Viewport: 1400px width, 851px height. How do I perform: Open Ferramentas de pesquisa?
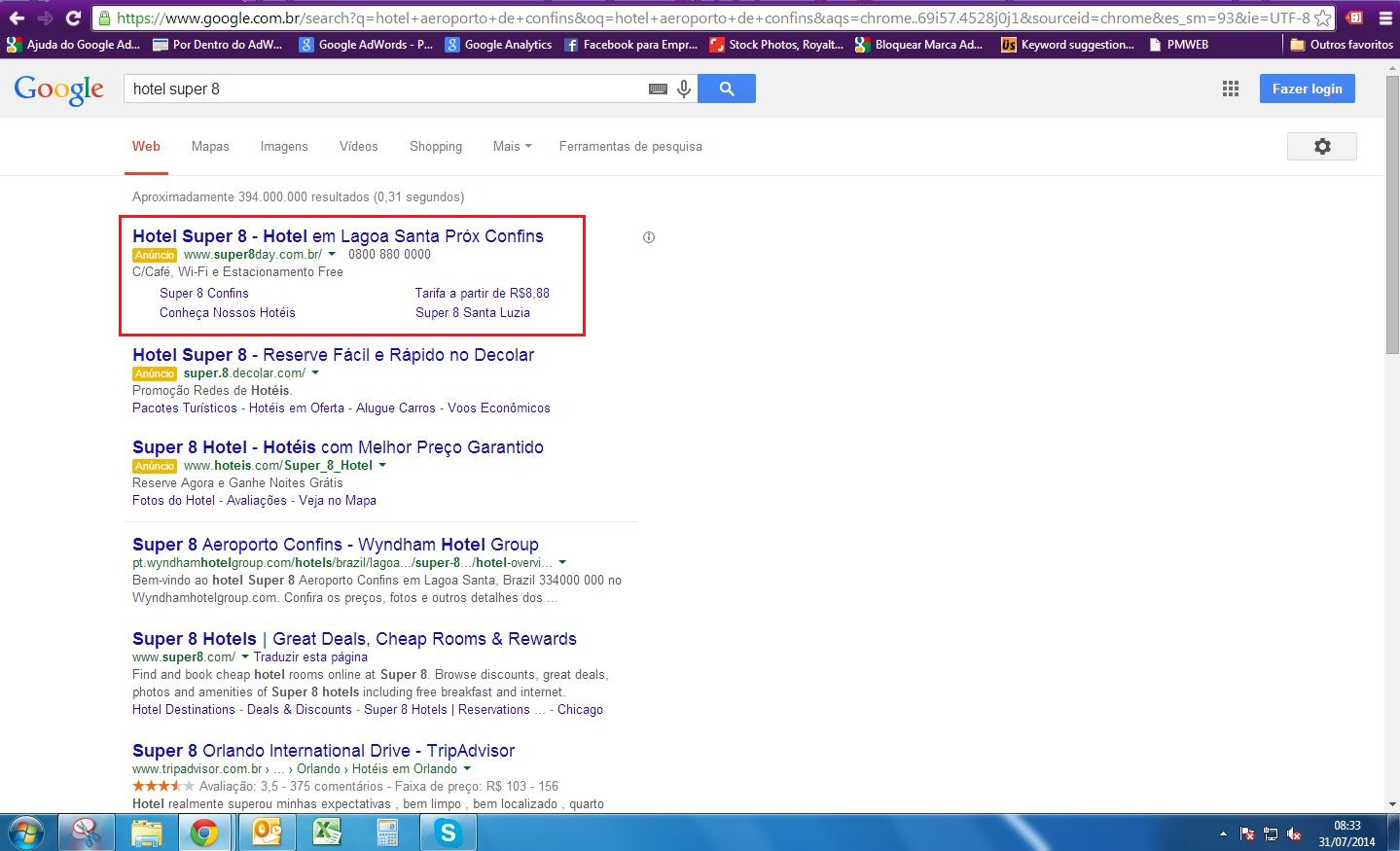pos(630,146)
